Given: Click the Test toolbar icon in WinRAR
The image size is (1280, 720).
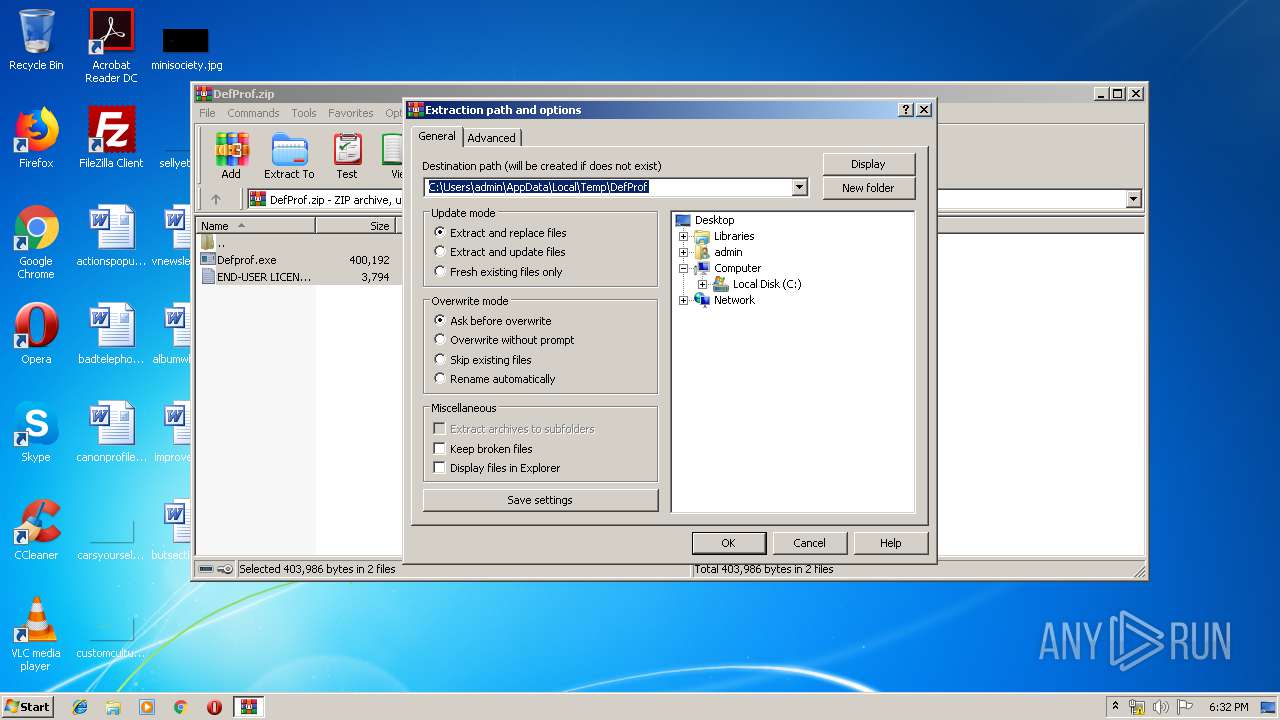Looking at the screenshot, I should (x=347, y=155).
